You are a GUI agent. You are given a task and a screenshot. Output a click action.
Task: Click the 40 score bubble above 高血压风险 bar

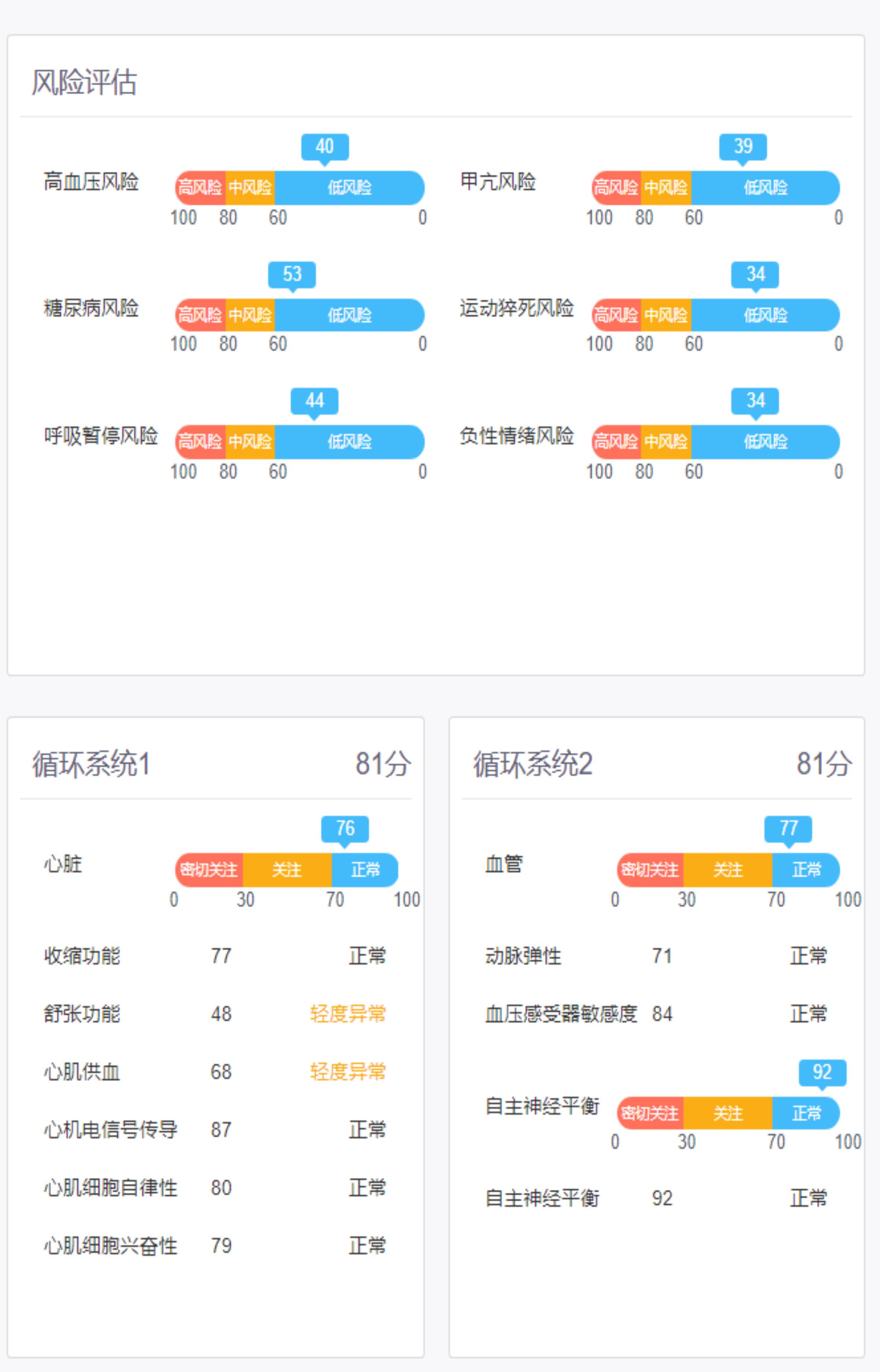coord(325,147)
